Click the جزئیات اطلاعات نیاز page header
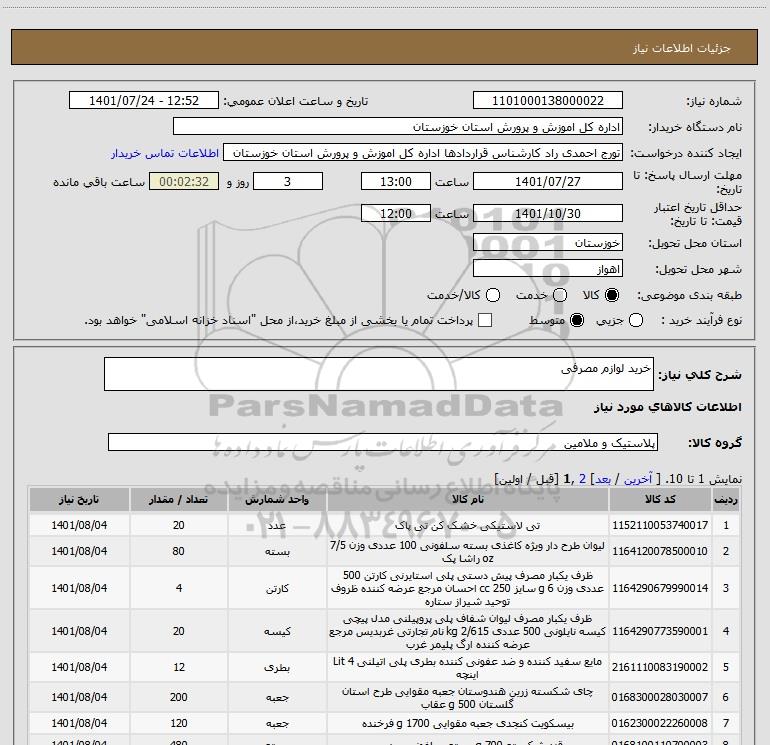The image size is (770, 745). 681,48
